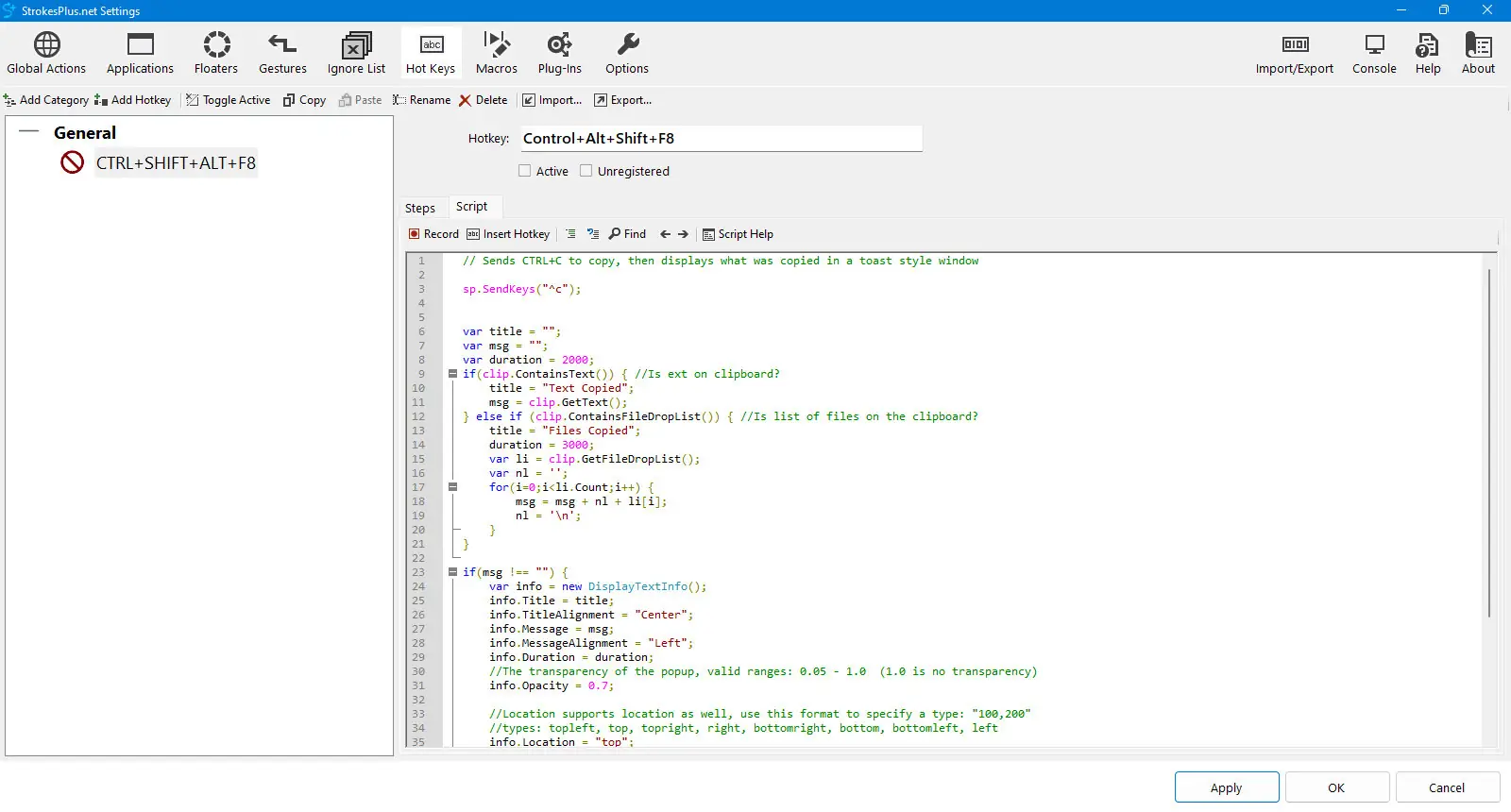
Task: Open the Plug-Ins section
Action: pyautogui.click(x=560, y=53)
